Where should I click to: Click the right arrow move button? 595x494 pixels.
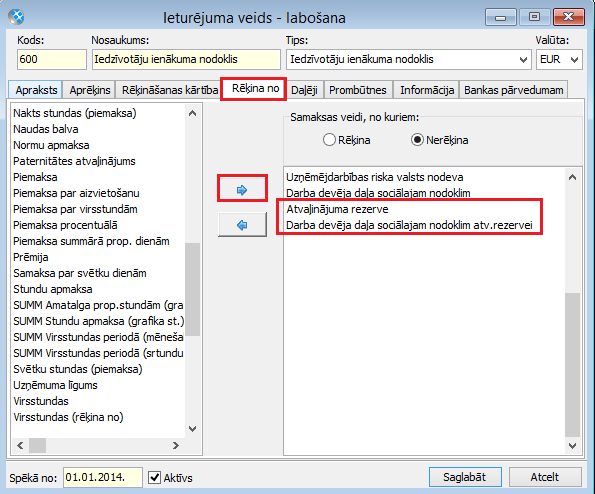coord(242,189)
